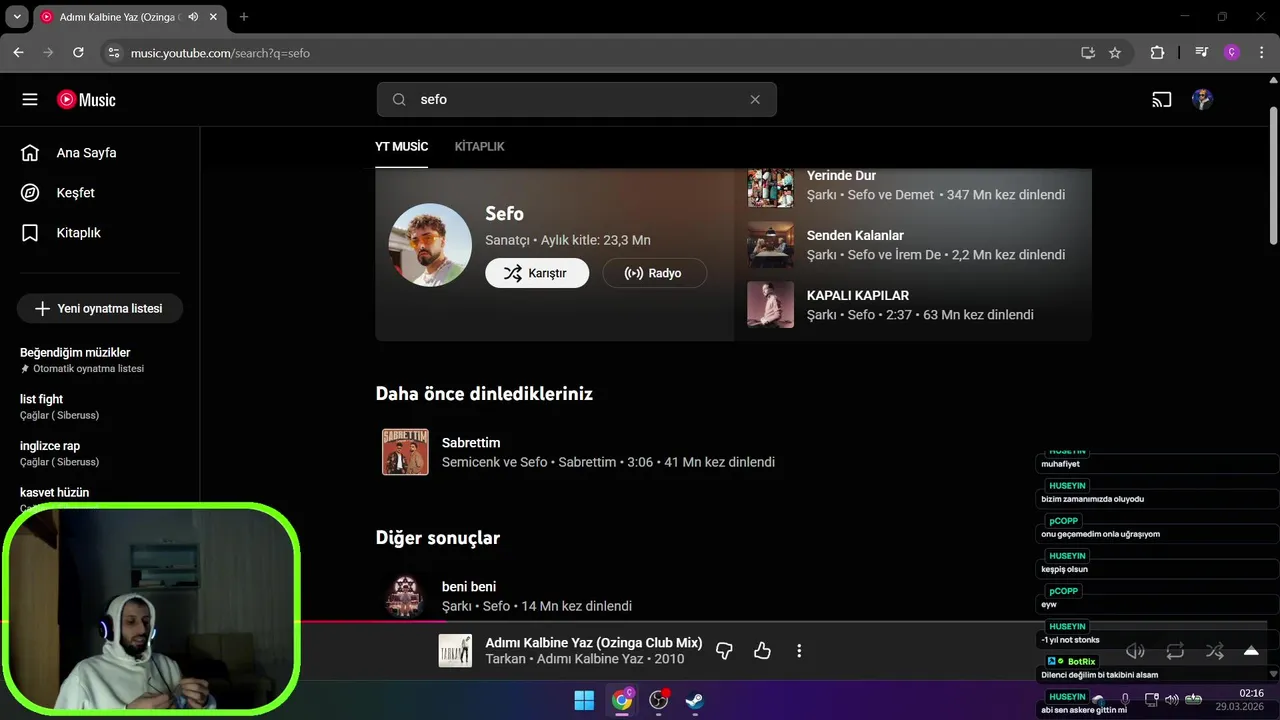Play KAPALI KAPILAR song thumbnail
The width and height of the screenshot is (1280, 720).
click(x=770, y=305)
